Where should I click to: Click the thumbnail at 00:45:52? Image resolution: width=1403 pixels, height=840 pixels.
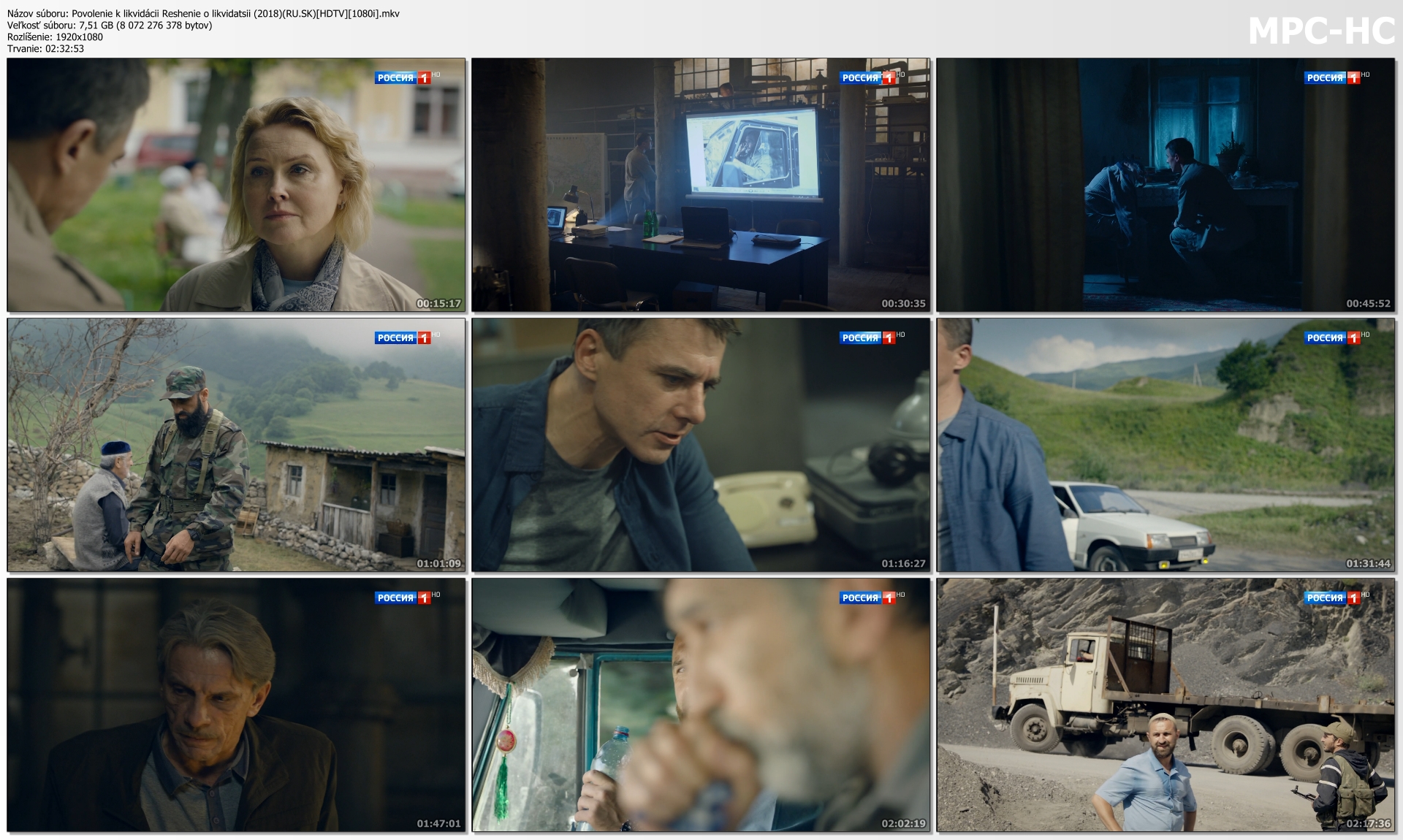pos(1166,185)
